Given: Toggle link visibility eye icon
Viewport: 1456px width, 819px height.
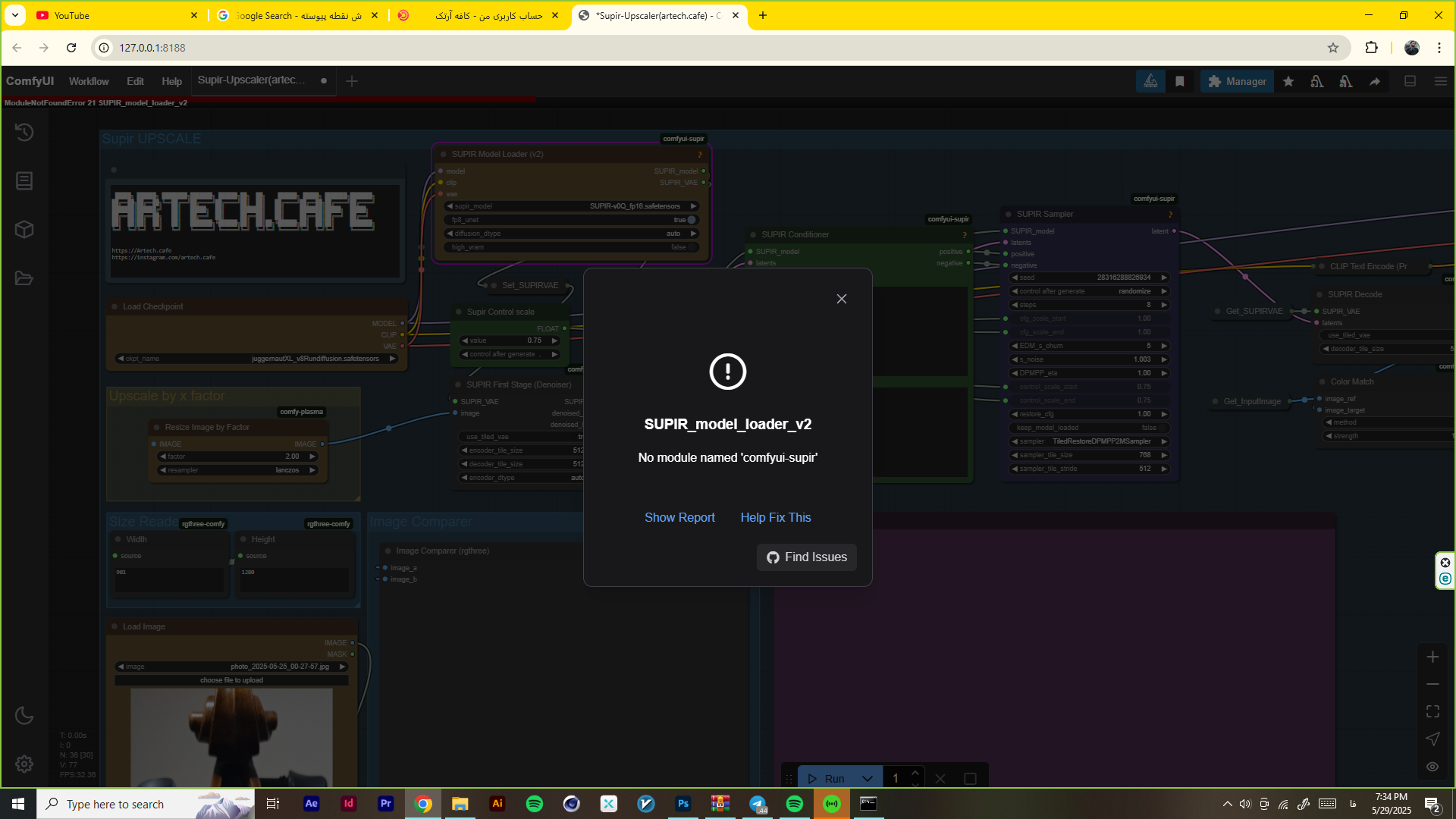Looking at the screenshot, I should tap(1432, 767).
